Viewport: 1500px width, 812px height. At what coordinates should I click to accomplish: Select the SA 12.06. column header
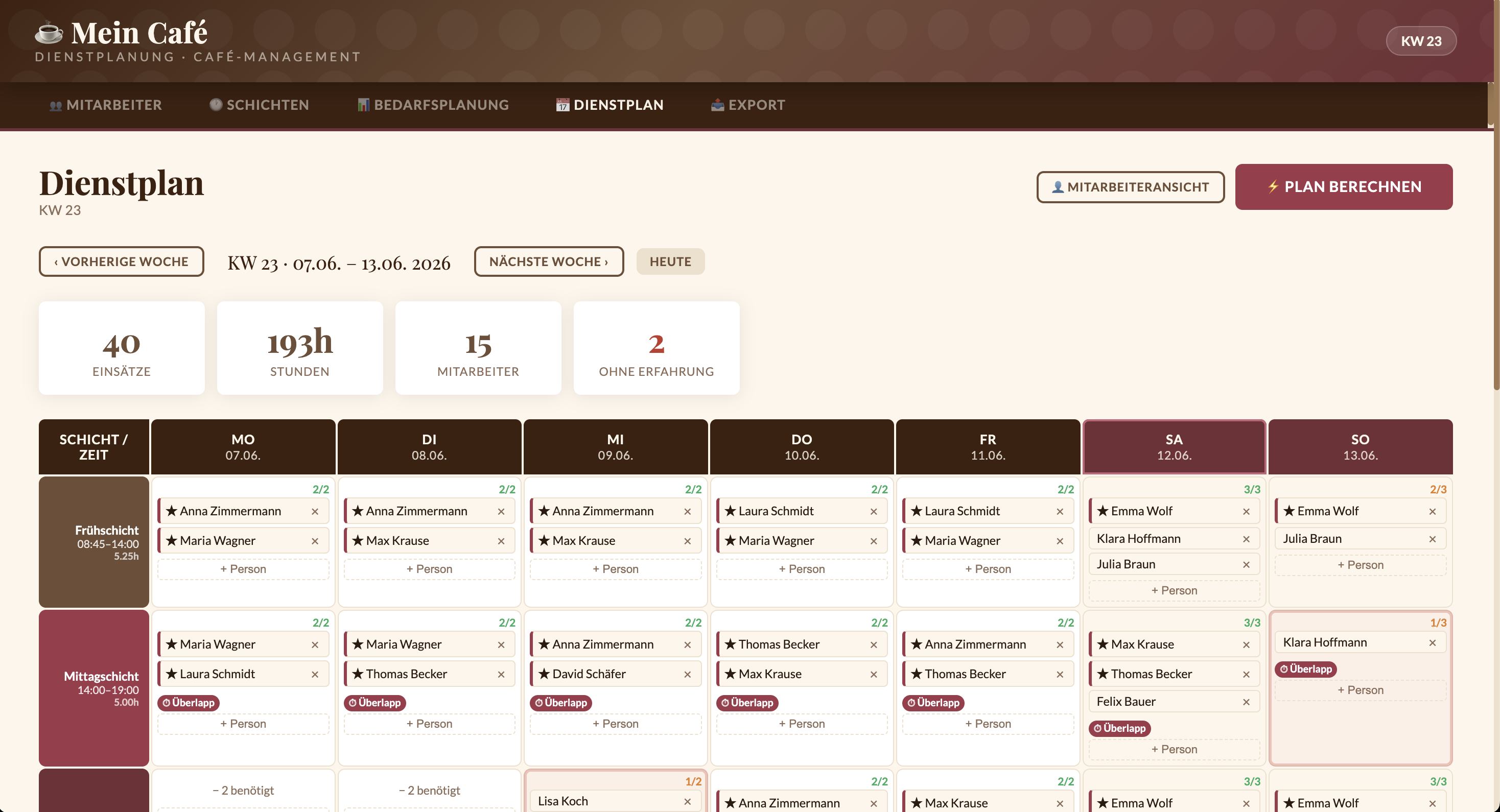tap(1174, 447)
